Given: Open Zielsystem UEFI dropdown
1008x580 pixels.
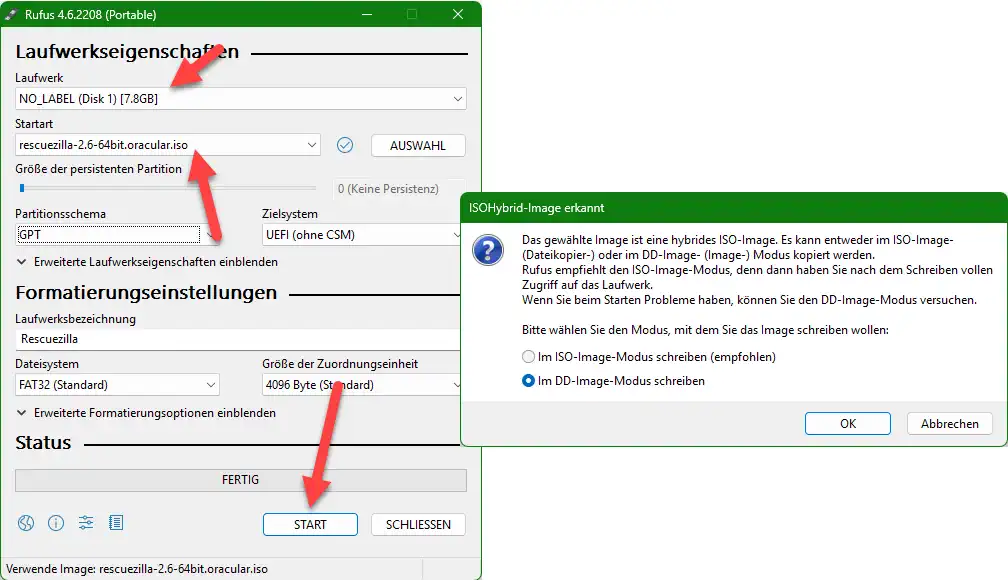Looking at the screenshot, I should (x=362, y=235).
